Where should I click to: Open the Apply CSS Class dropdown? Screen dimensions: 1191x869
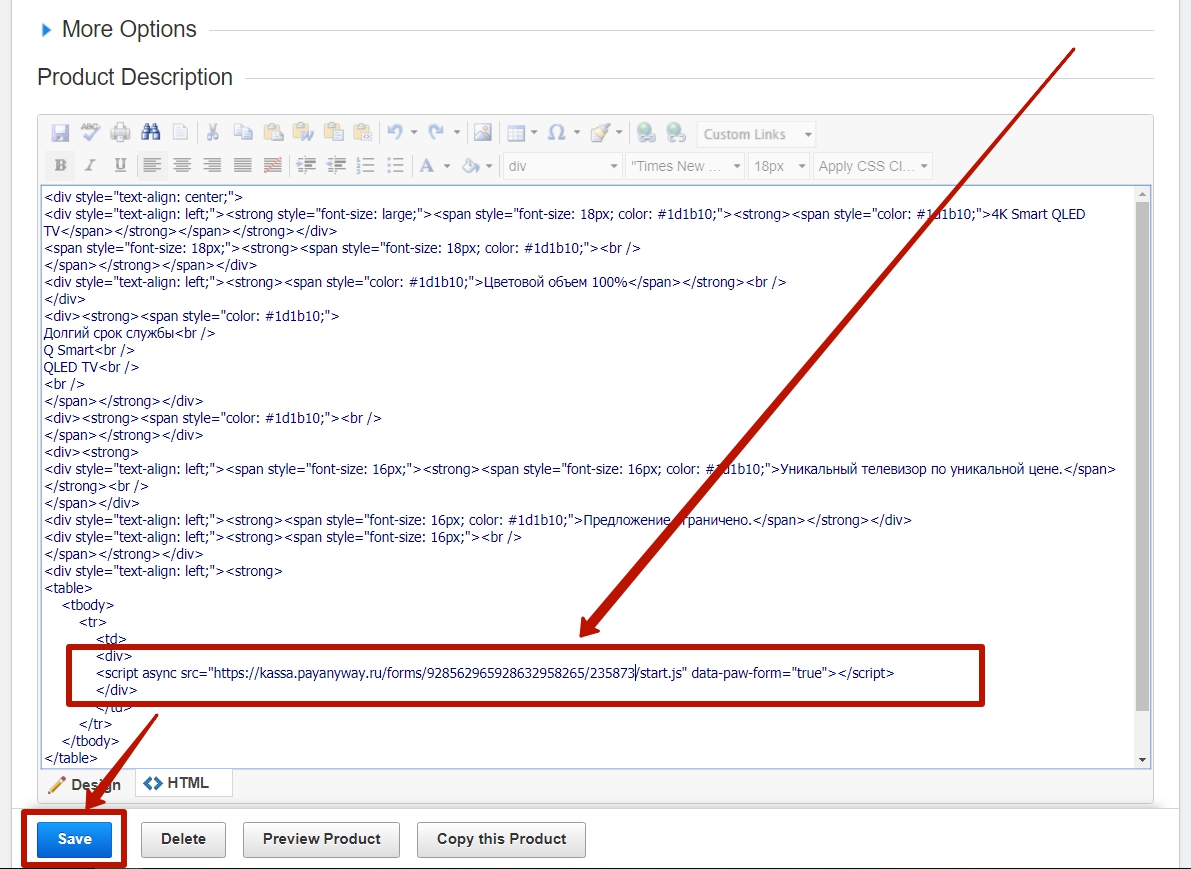872,166
